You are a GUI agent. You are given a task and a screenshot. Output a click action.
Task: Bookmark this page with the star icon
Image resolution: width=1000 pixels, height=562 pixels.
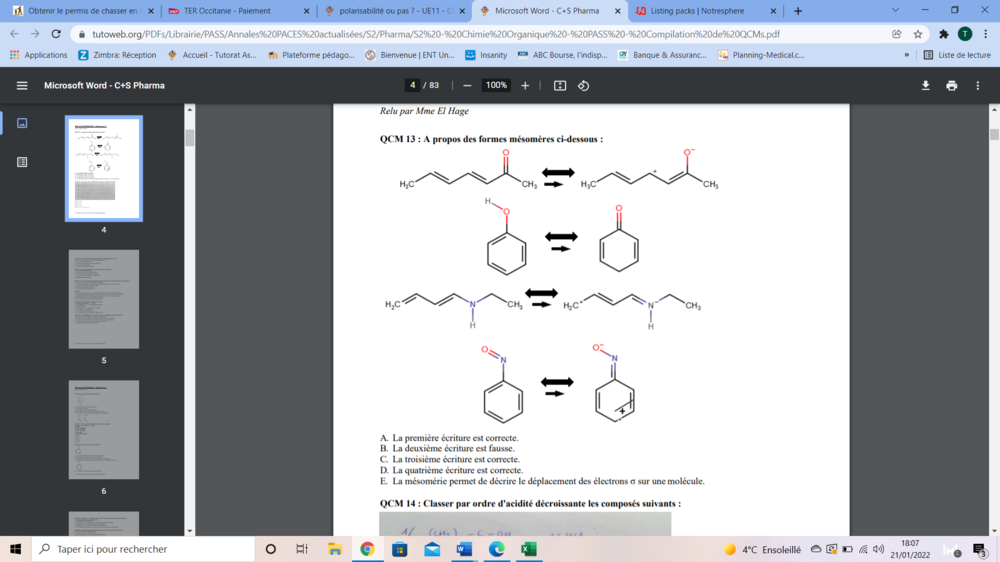pyautogui.click(x=918, y=34)
